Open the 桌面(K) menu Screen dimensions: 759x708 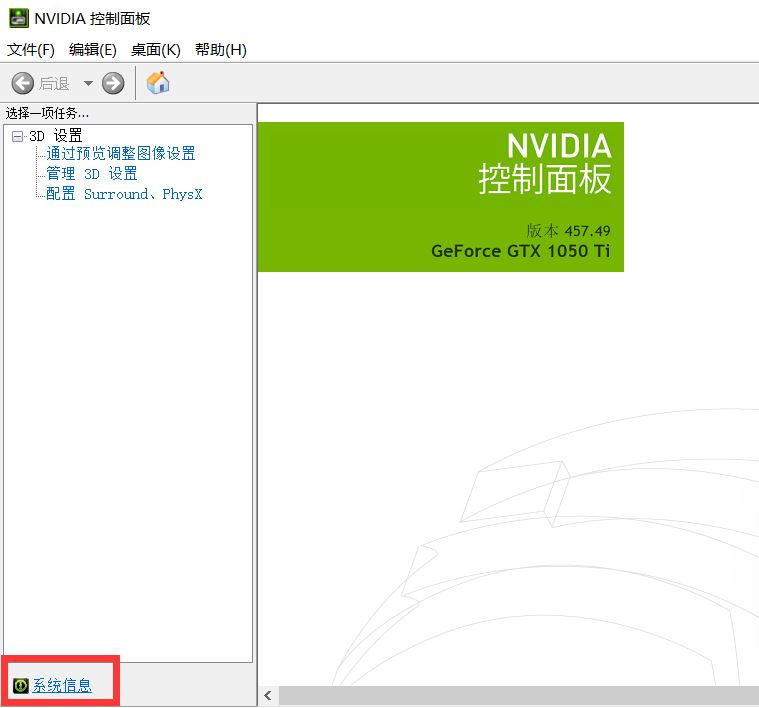pos(155,49)
